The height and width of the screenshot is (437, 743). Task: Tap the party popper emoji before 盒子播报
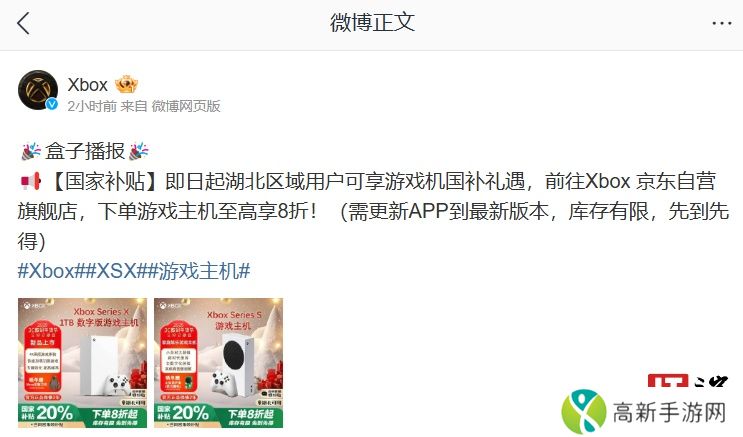click(31, 152)
